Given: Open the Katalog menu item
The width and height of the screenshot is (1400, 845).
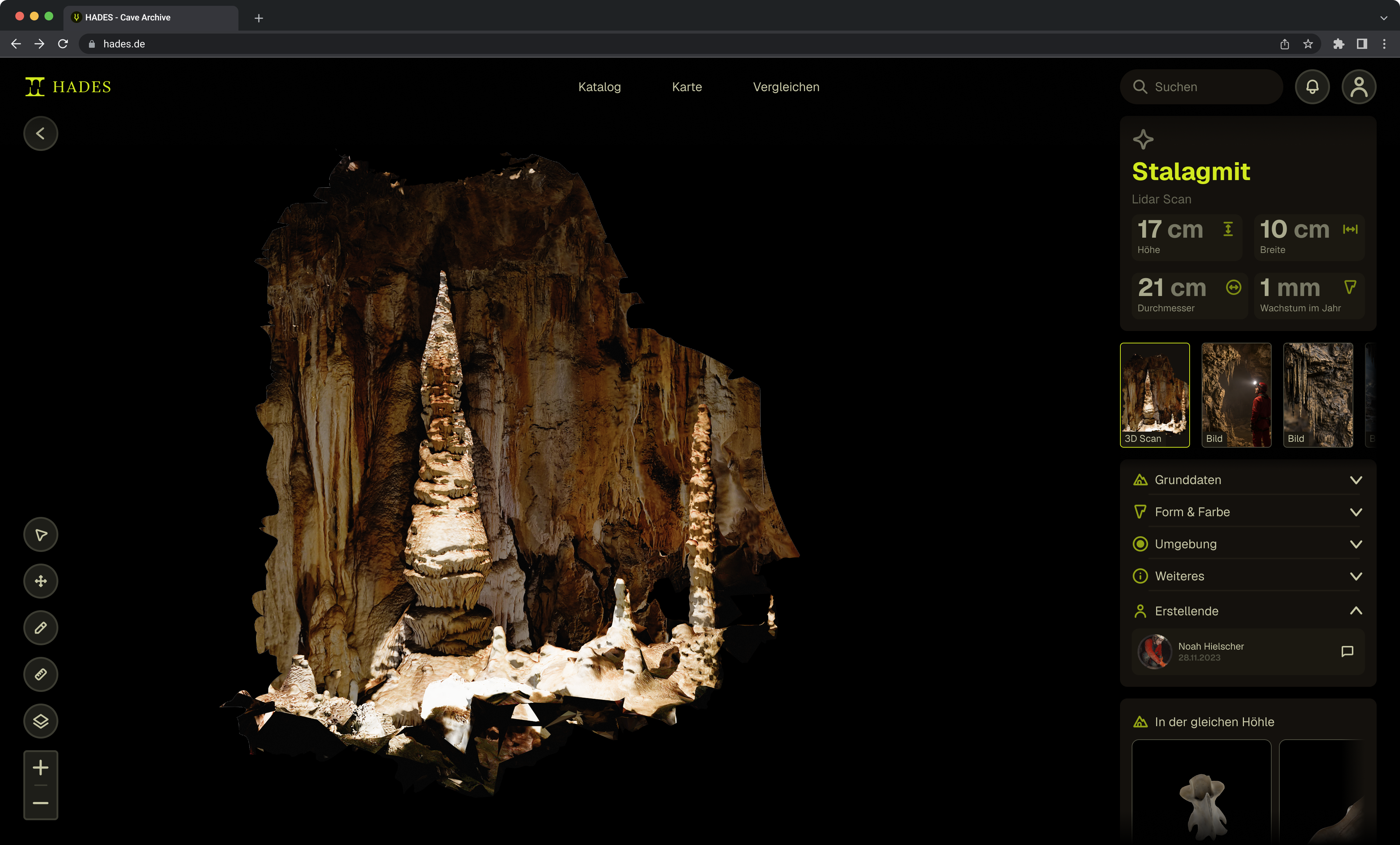Looking at the screenshot, I should [x=599, y=87].
